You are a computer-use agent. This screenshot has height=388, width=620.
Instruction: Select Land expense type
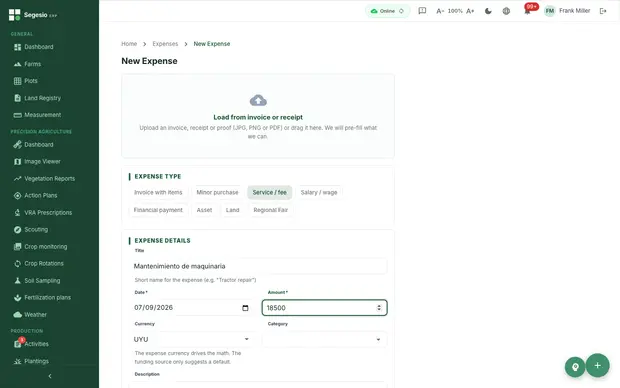[232, 210]
